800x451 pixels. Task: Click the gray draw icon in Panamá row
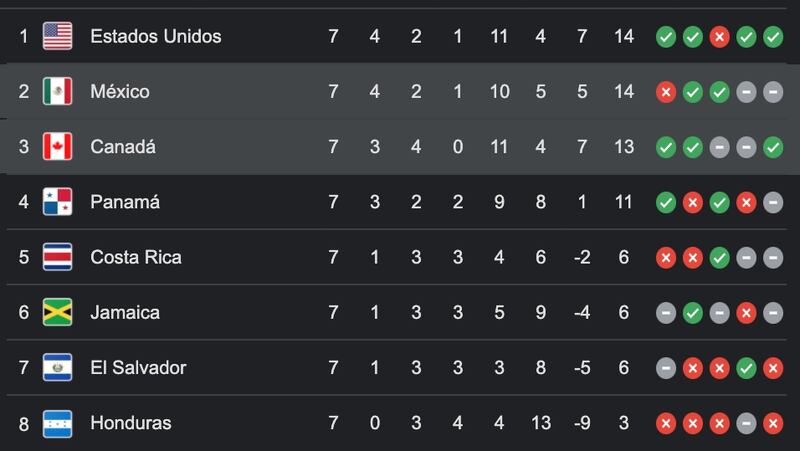[x=773, y=202]
